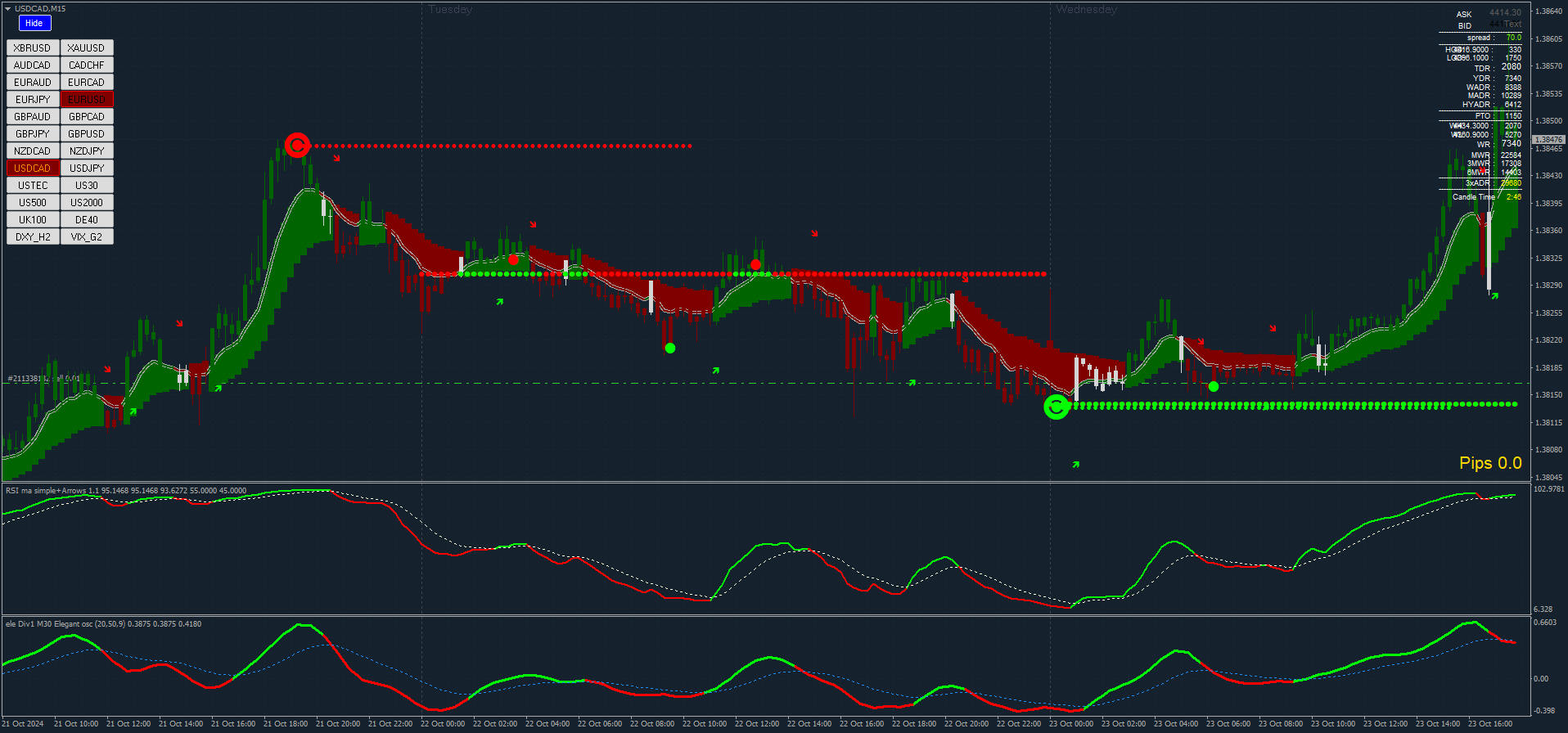This screenshot has height=733, width=1568.
Task: Click green dot below the Tuesday morning low
Action: pyautogui.click(x=670, y=349)
